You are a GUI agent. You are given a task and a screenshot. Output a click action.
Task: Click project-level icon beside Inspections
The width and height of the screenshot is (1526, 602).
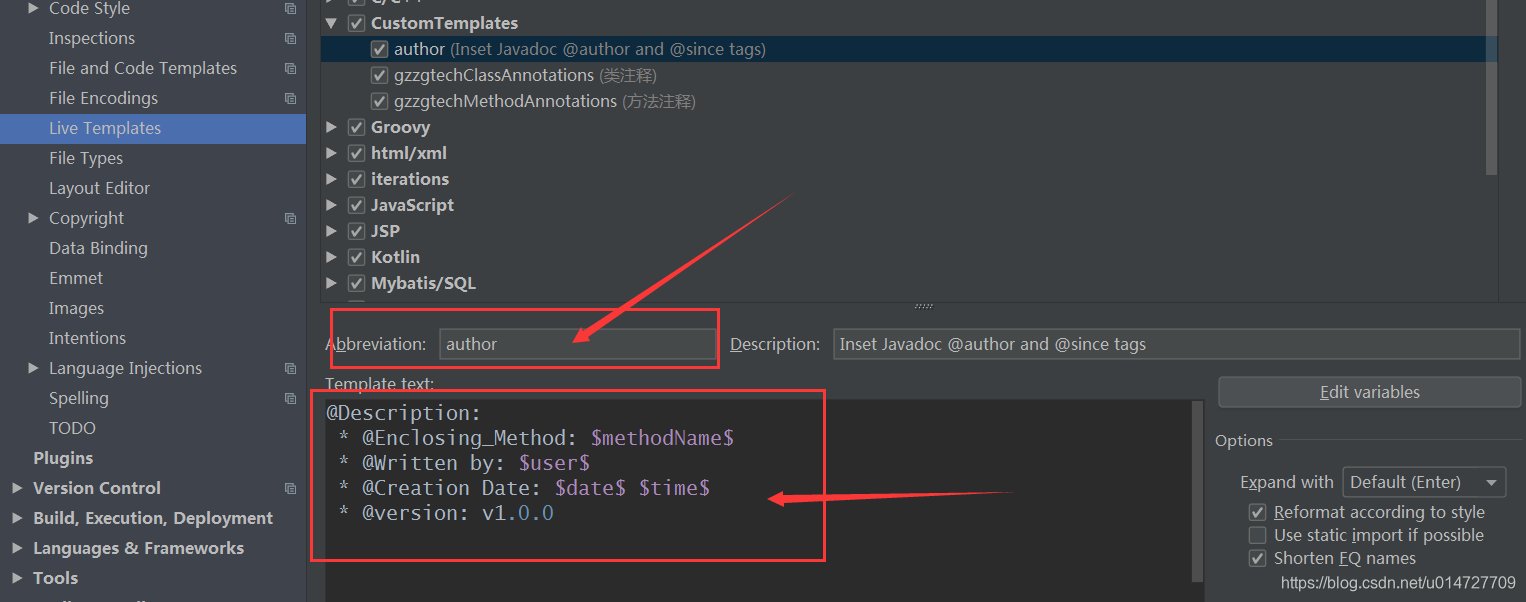(x=290, y=39)
